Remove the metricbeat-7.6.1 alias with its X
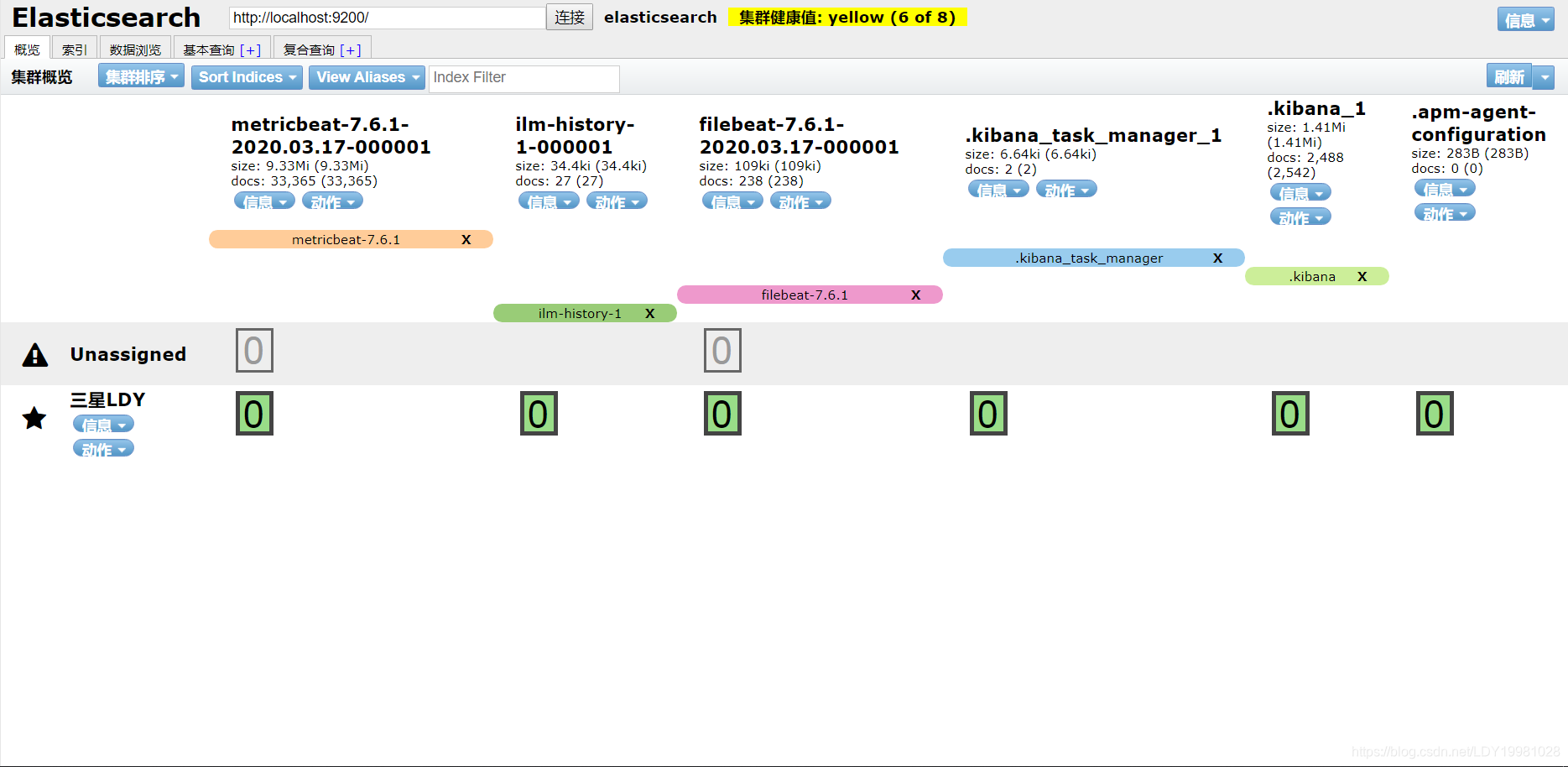 pyautogui.click(x=466, y=240)
